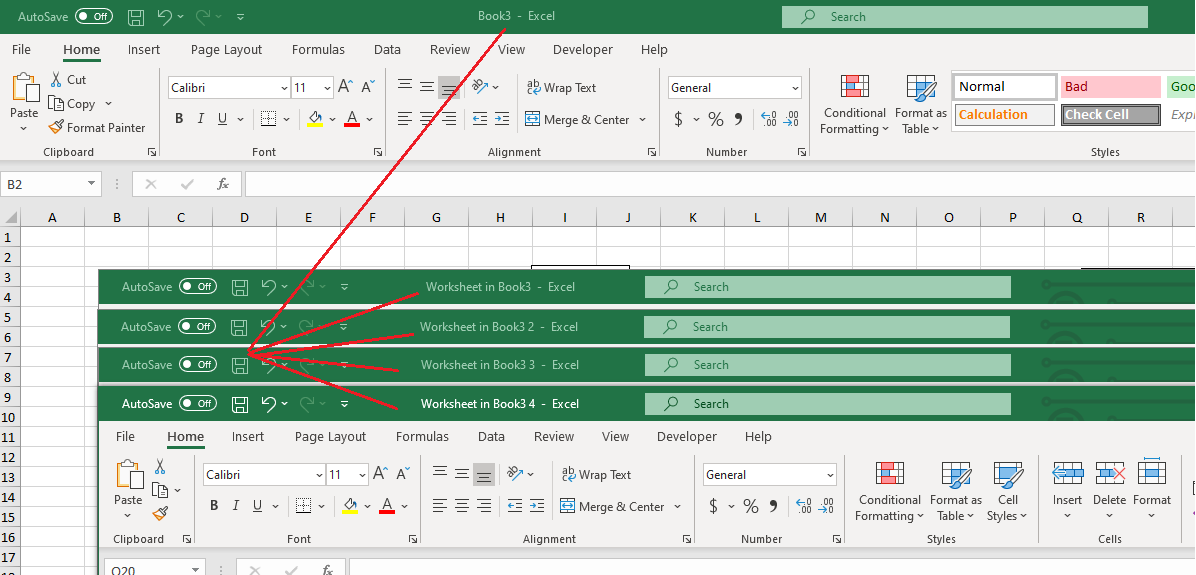This screenshot has height=575, width=1196.
Task: Click Italic in main Book3 window Font group
Action: pos(201,119)
